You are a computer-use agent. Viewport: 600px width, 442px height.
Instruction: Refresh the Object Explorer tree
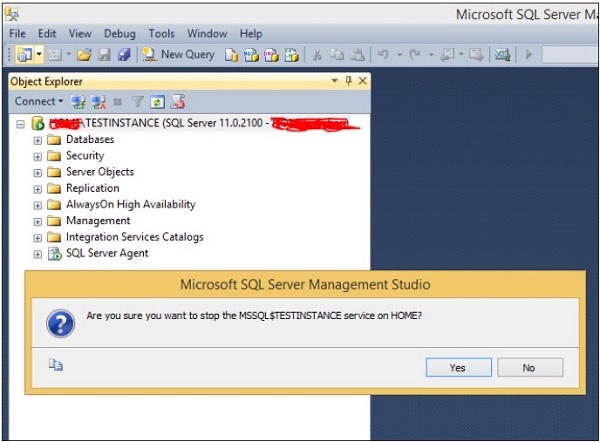[x=158, y=101]
